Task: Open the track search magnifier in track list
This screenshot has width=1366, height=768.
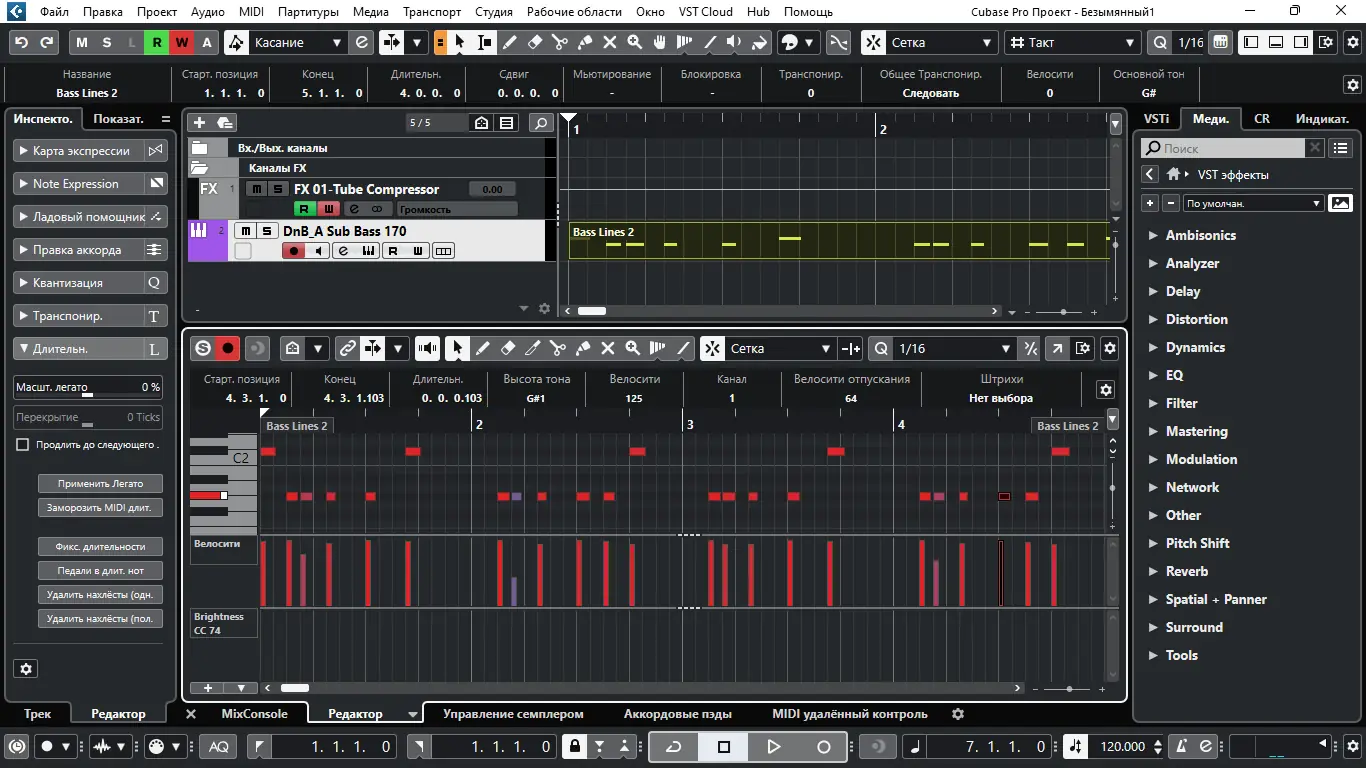Action: [x=541, y=123]
